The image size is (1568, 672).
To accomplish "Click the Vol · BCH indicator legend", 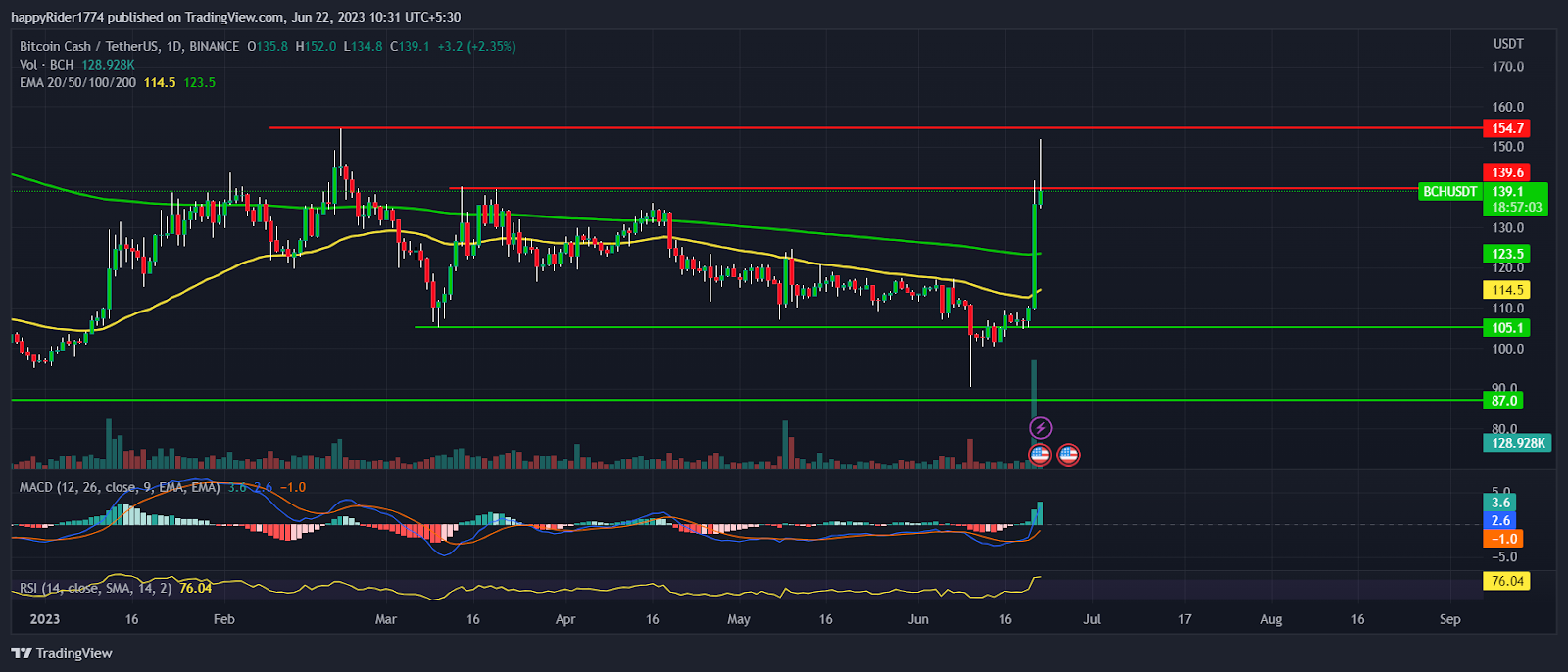I will 46,64.
